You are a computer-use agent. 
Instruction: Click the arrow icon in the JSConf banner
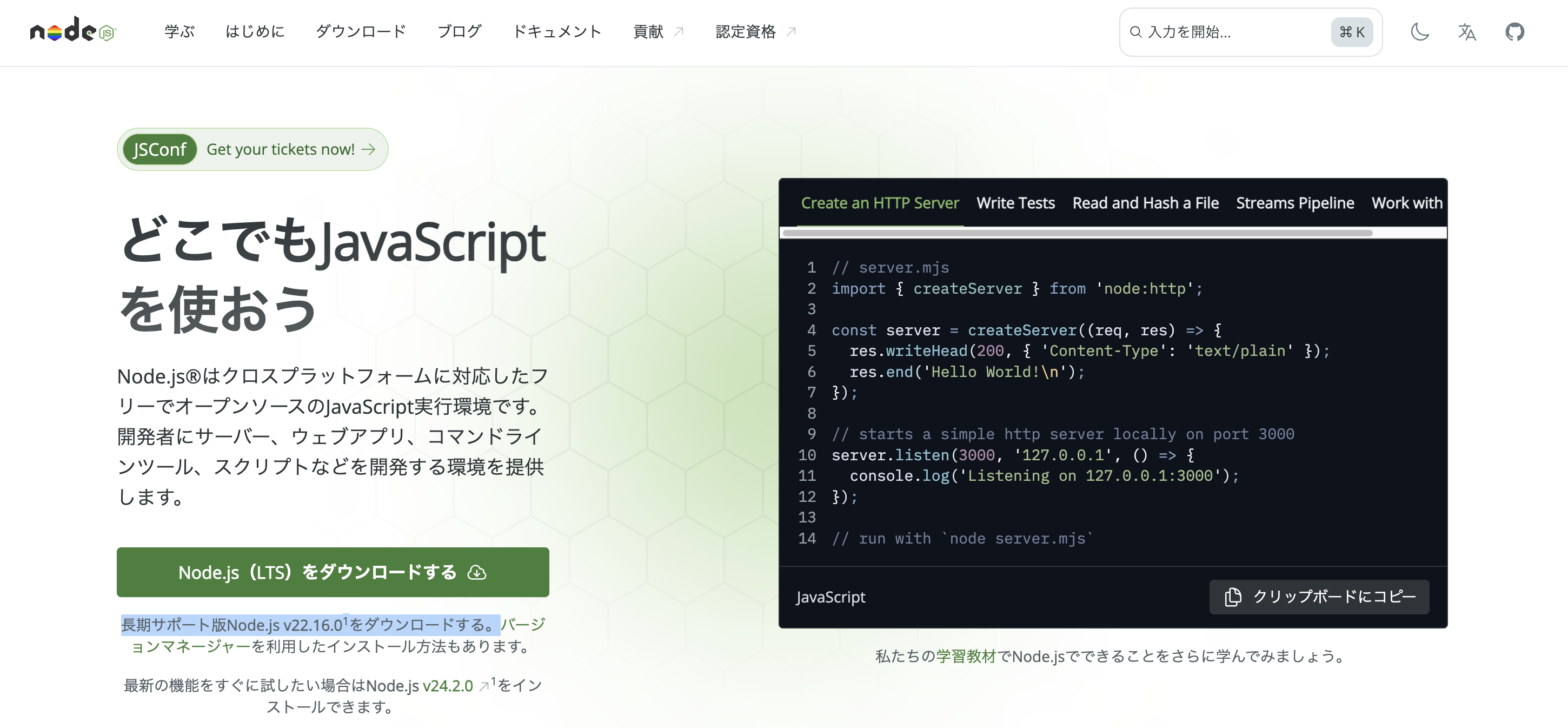point(369,149)
